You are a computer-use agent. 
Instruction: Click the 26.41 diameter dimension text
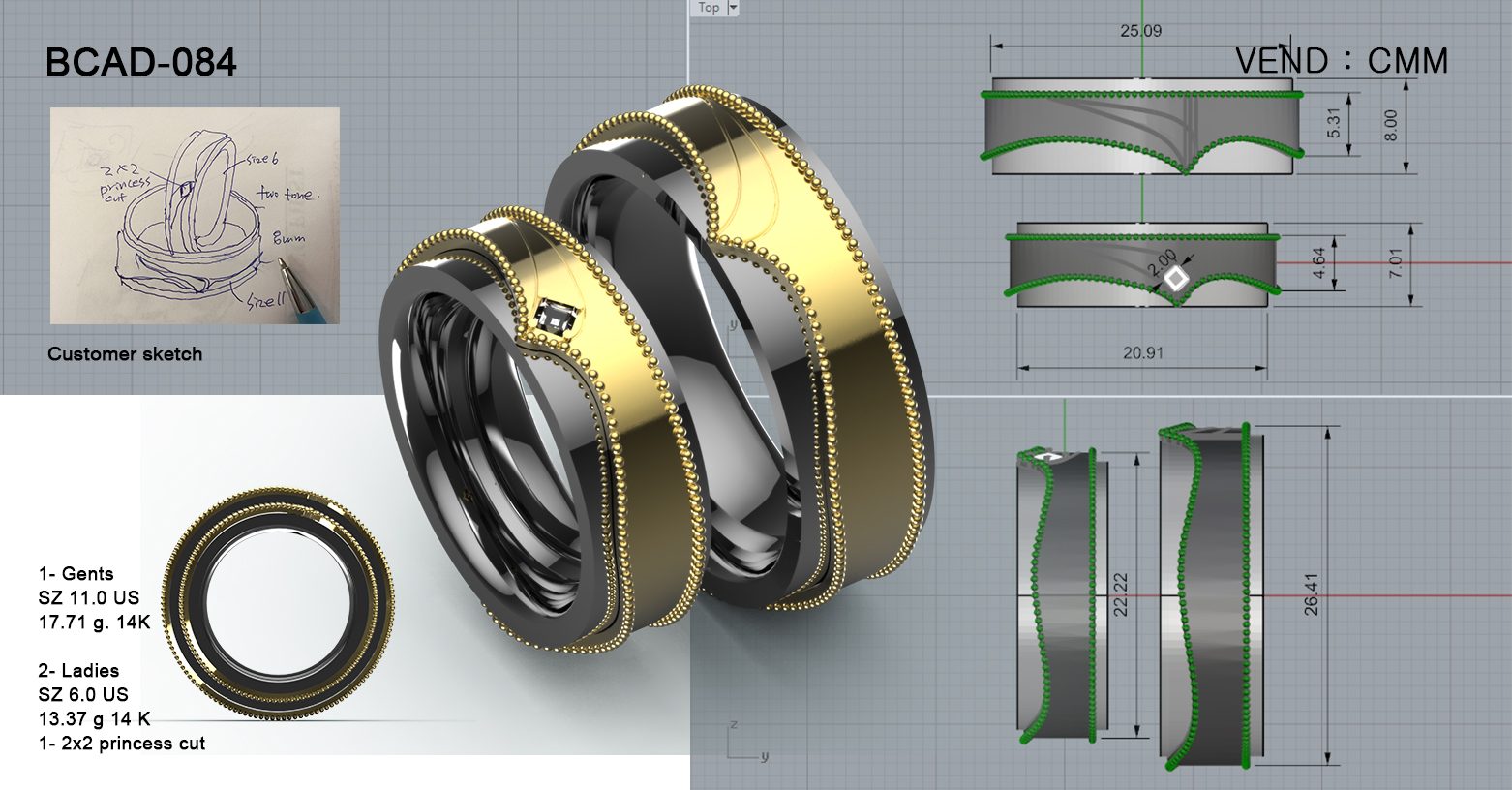(1312, 593)
